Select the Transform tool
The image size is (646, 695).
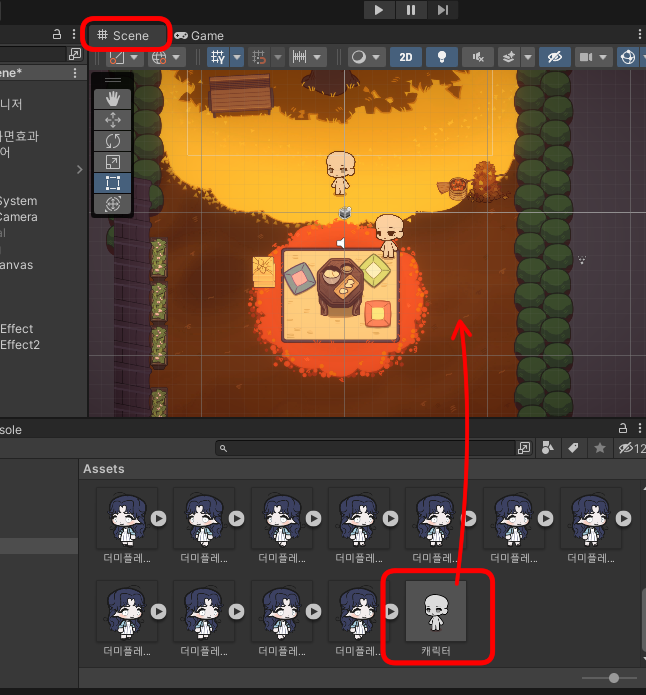point(113,204)
